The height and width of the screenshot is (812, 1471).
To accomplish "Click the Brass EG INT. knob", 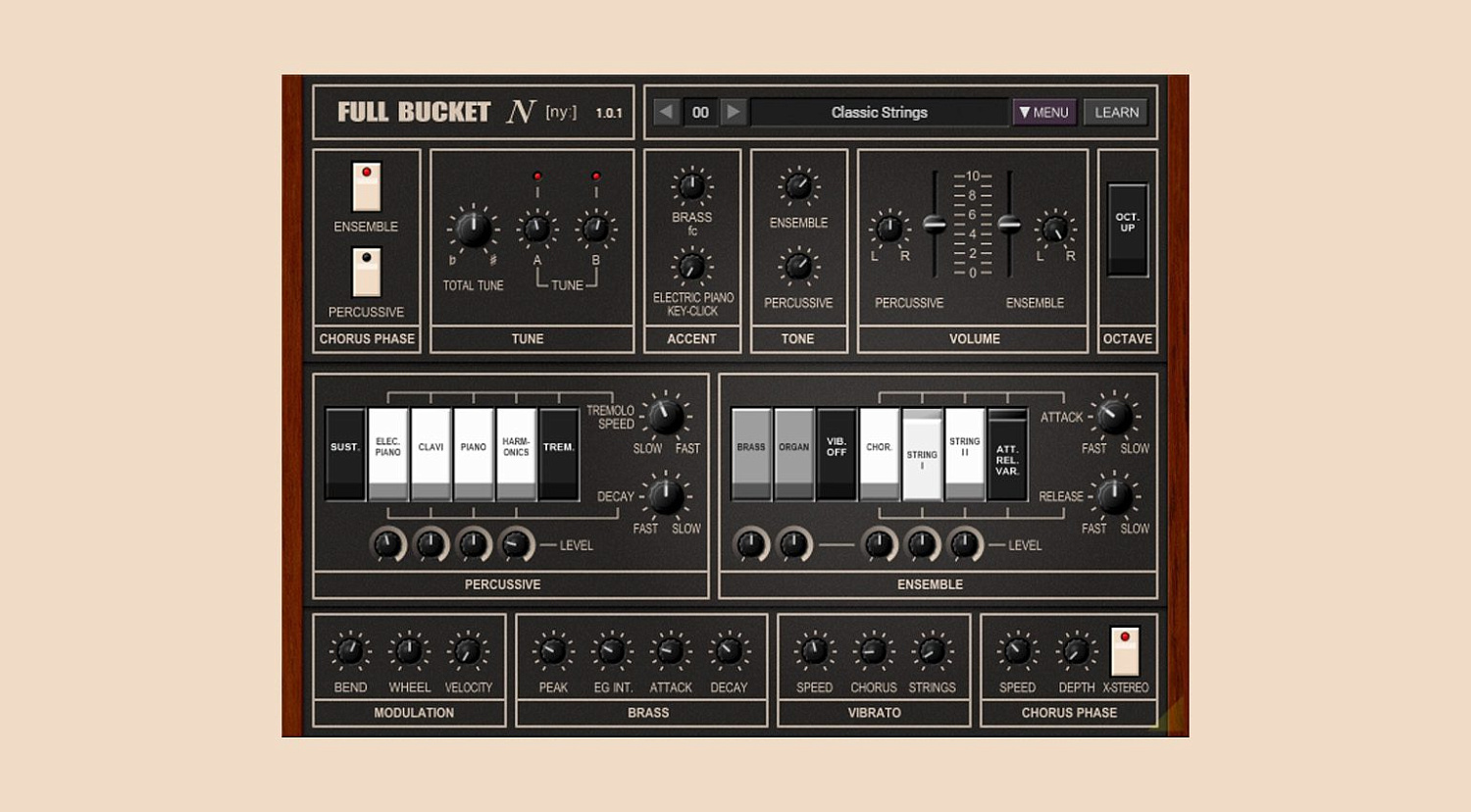I will click(612, 651).
